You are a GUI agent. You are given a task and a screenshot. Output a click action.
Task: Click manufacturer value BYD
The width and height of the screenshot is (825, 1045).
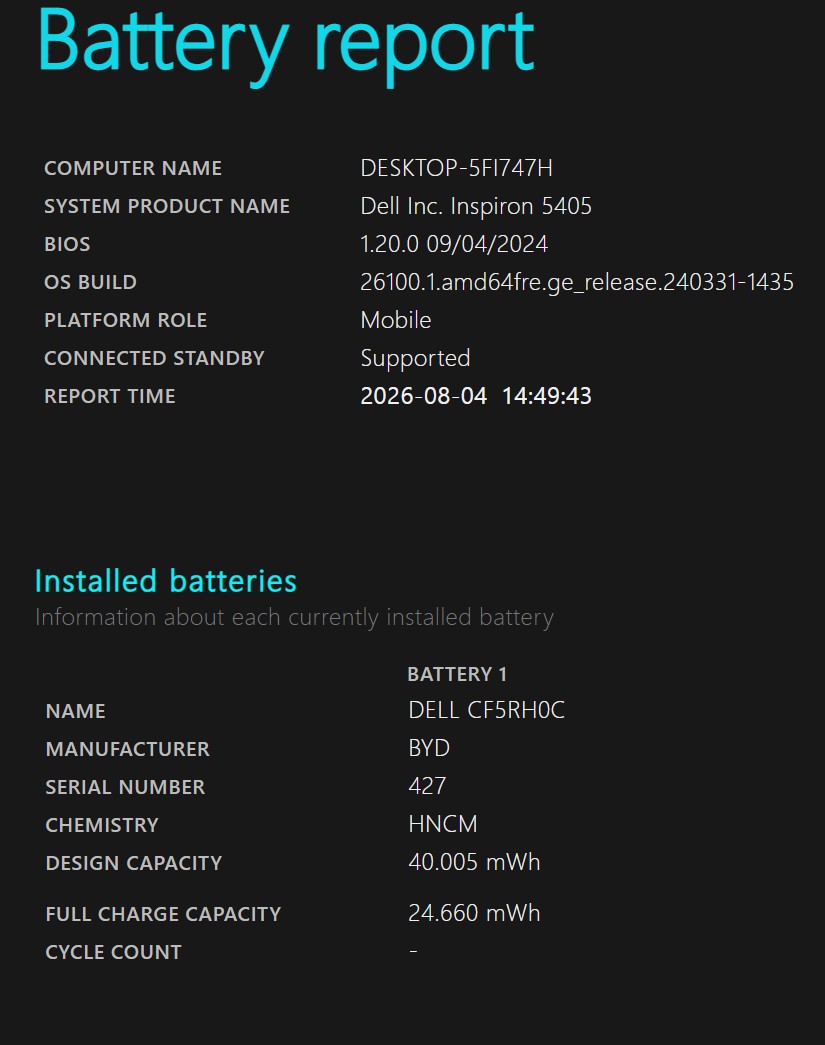429,748
